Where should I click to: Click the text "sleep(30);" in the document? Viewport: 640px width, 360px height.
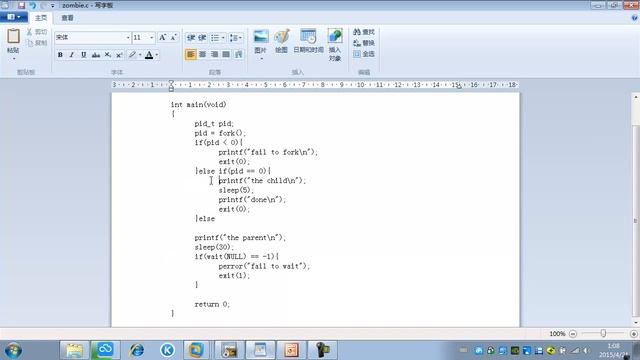214,247
